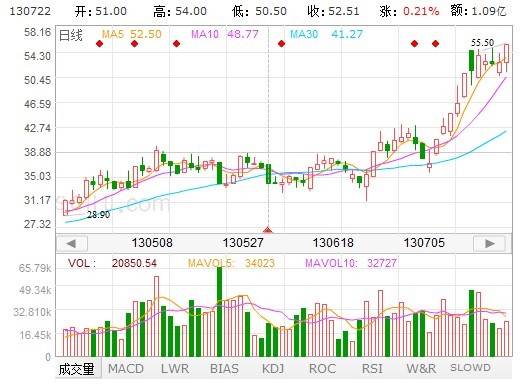Click the MA30 41.27 legend
Image resolution: width=525 pixels, height=386 pixels.
coord(326,34)
